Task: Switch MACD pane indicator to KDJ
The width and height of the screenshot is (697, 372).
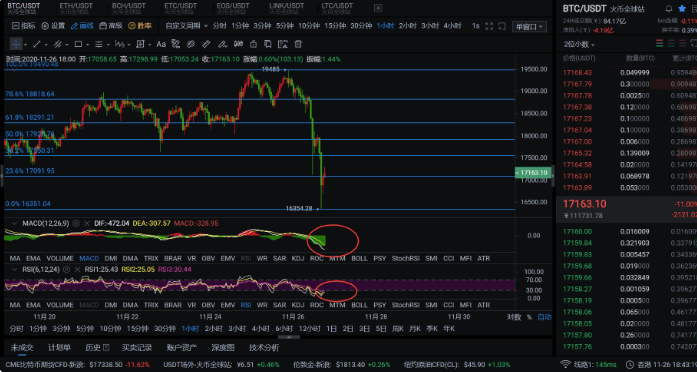Action: click(298, 258)
